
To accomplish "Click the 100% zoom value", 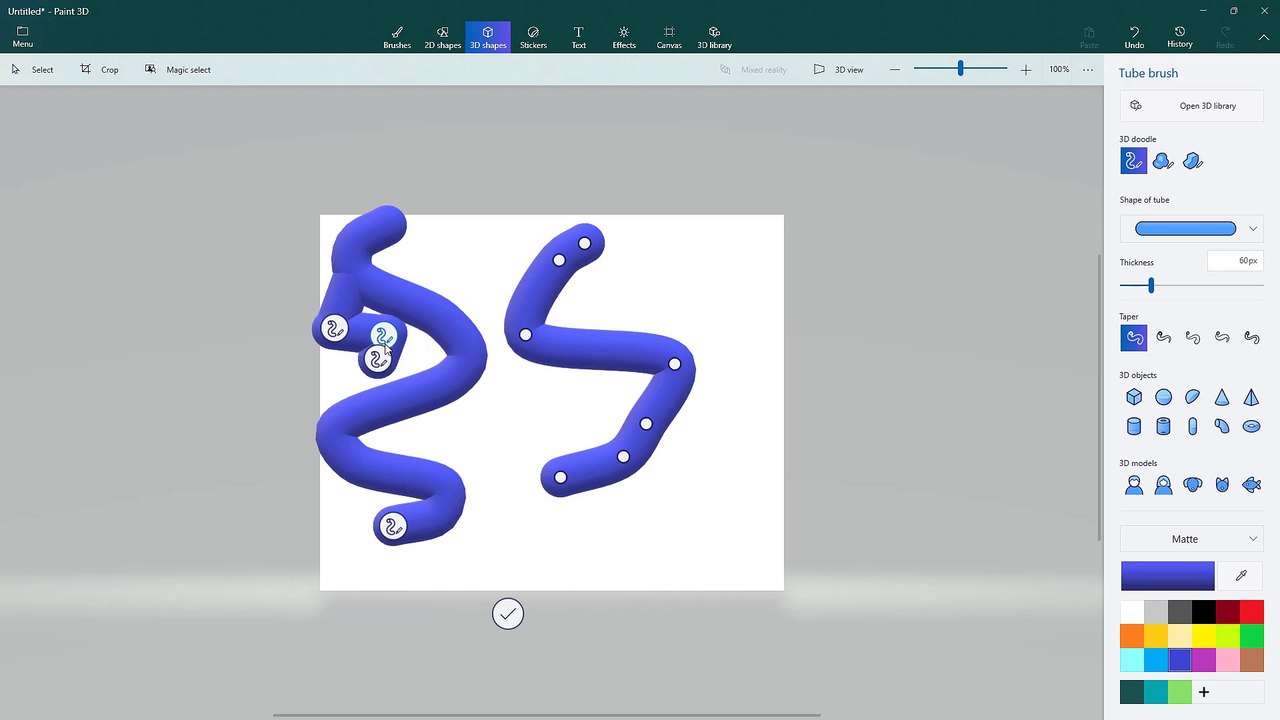I will (x=1059, y=69).
